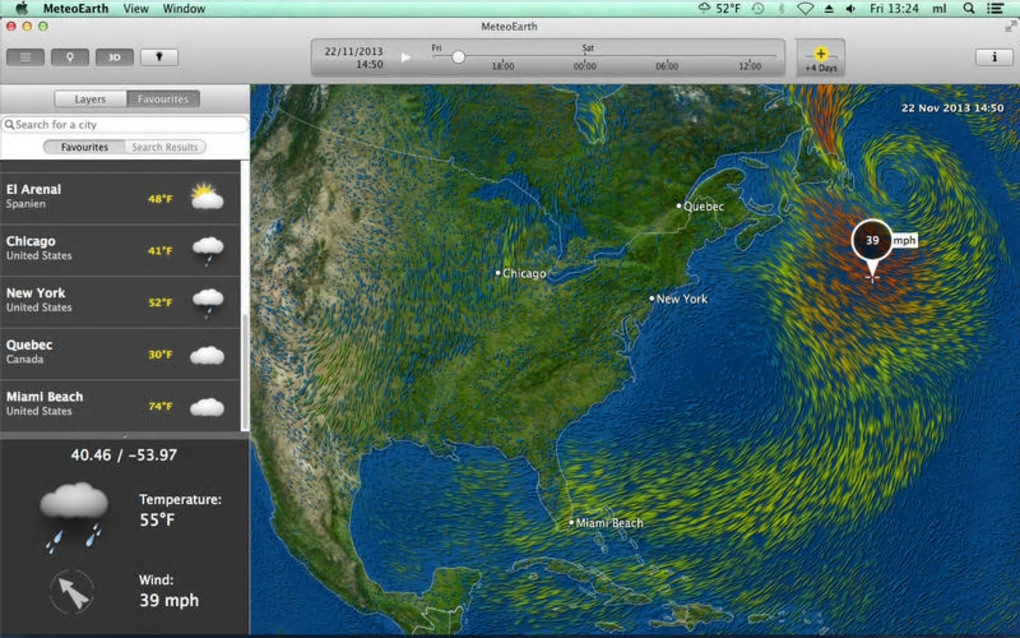
Task: Select Miami Beach in favourites list
Action: click(x=120, y=406)
